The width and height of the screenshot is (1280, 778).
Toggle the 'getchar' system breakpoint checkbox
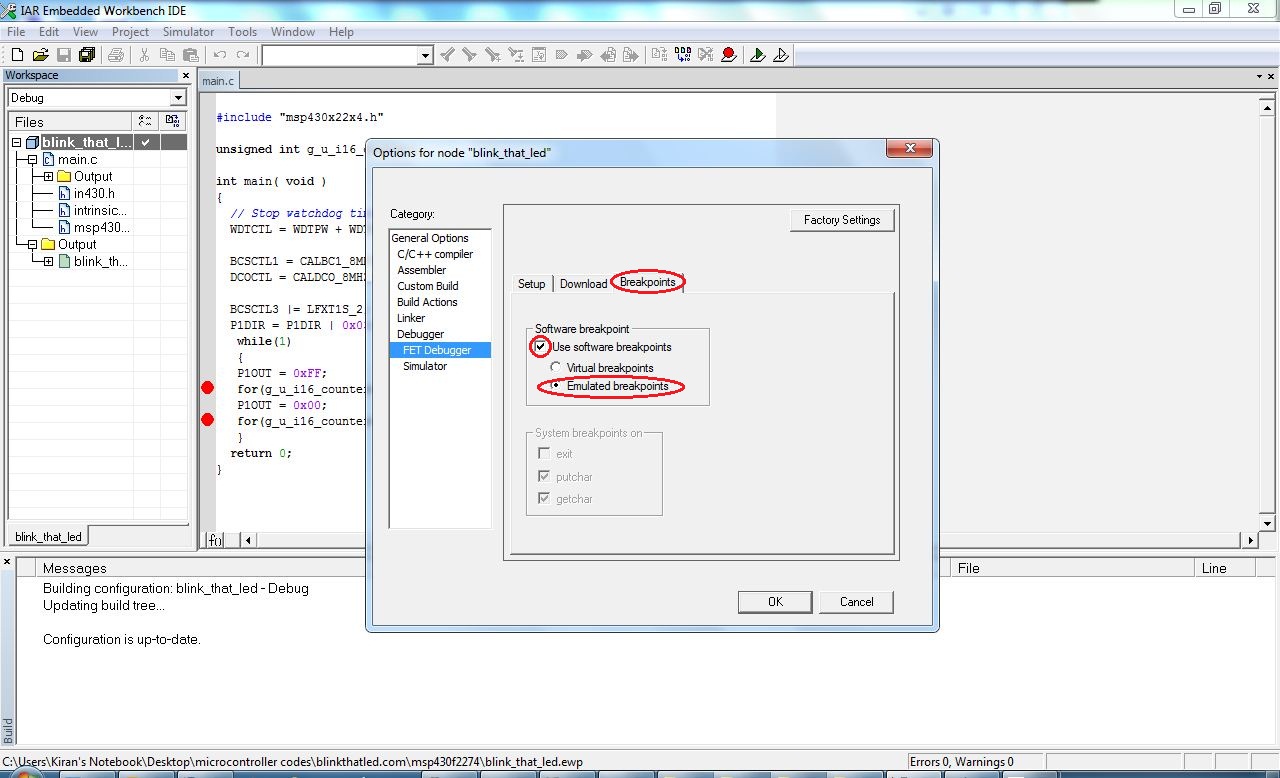544,498
